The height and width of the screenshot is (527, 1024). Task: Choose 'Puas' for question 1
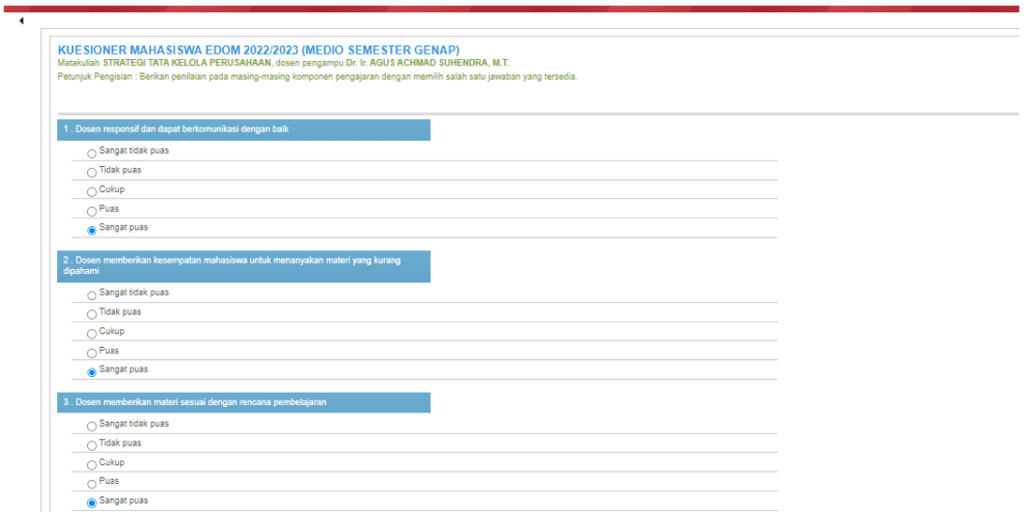(x=92, y=211)
